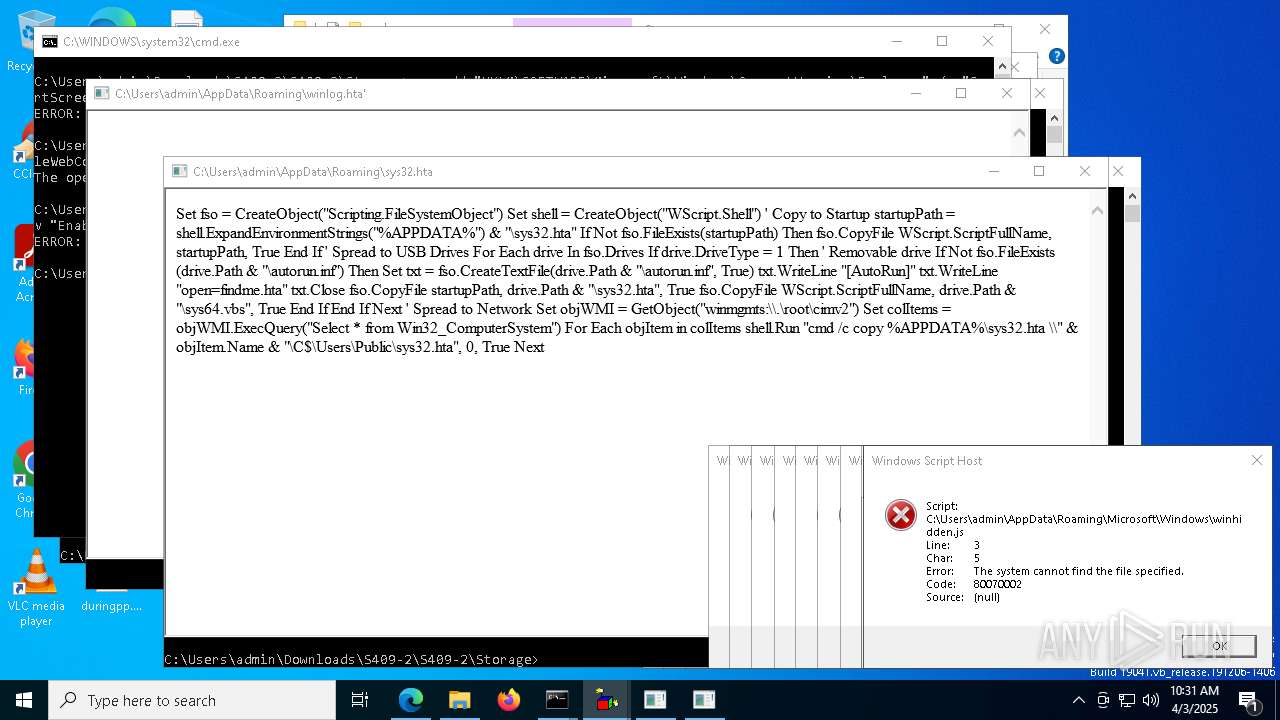
Task: Click the winlog.hta title bar path text
Action: click(240, 94)
